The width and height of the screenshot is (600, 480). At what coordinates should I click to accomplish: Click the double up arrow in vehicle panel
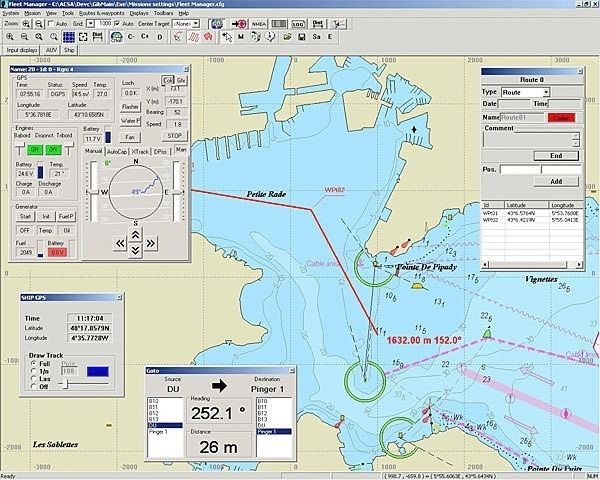pyautogui.click(x=135, y=235)
